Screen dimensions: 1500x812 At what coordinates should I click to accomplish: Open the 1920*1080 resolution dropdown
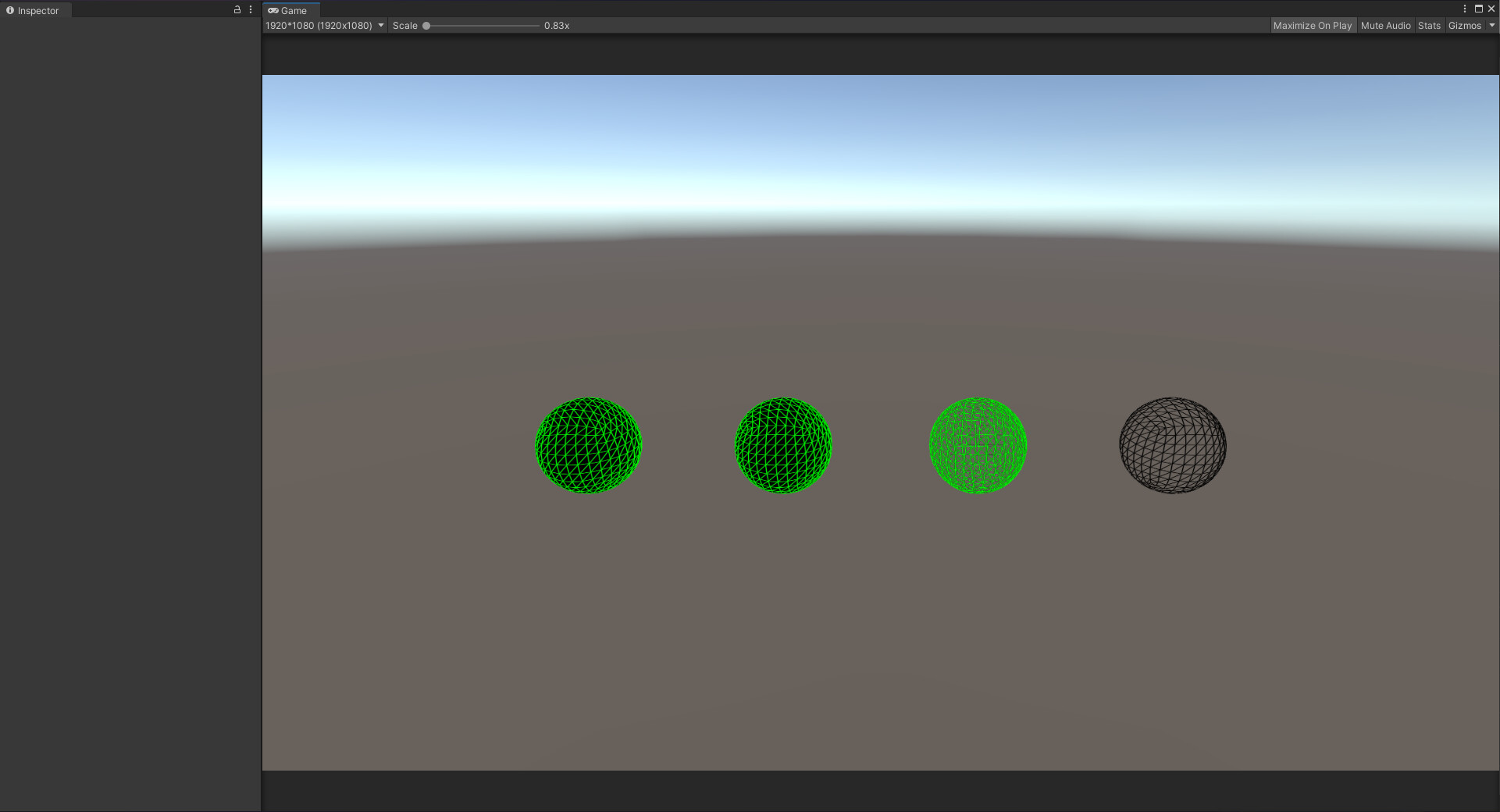tap(325, 26)
